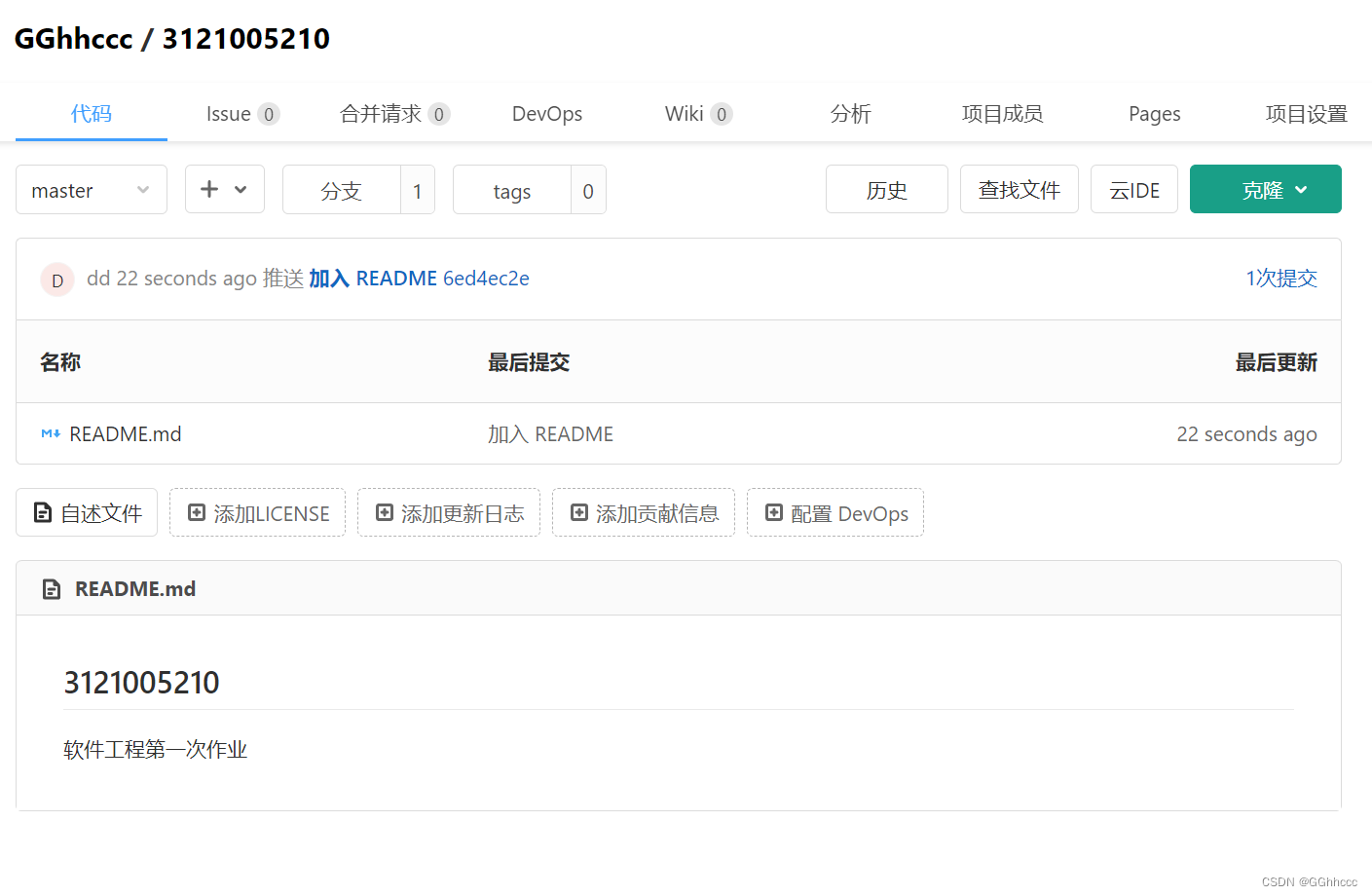Screen dimensions: 1372x896
Task: Open README.md file in the file list
Action: coord(126,433)
